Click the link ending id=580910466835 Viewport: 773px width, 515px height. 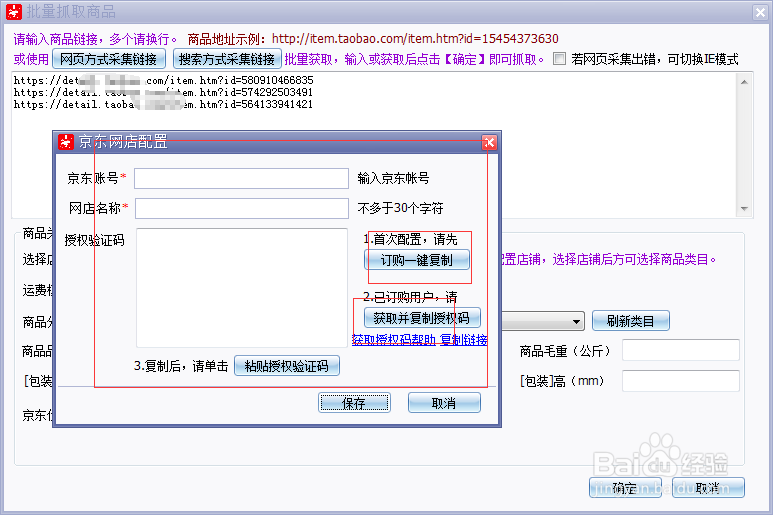pyautogui.click(x=163, y=80)
